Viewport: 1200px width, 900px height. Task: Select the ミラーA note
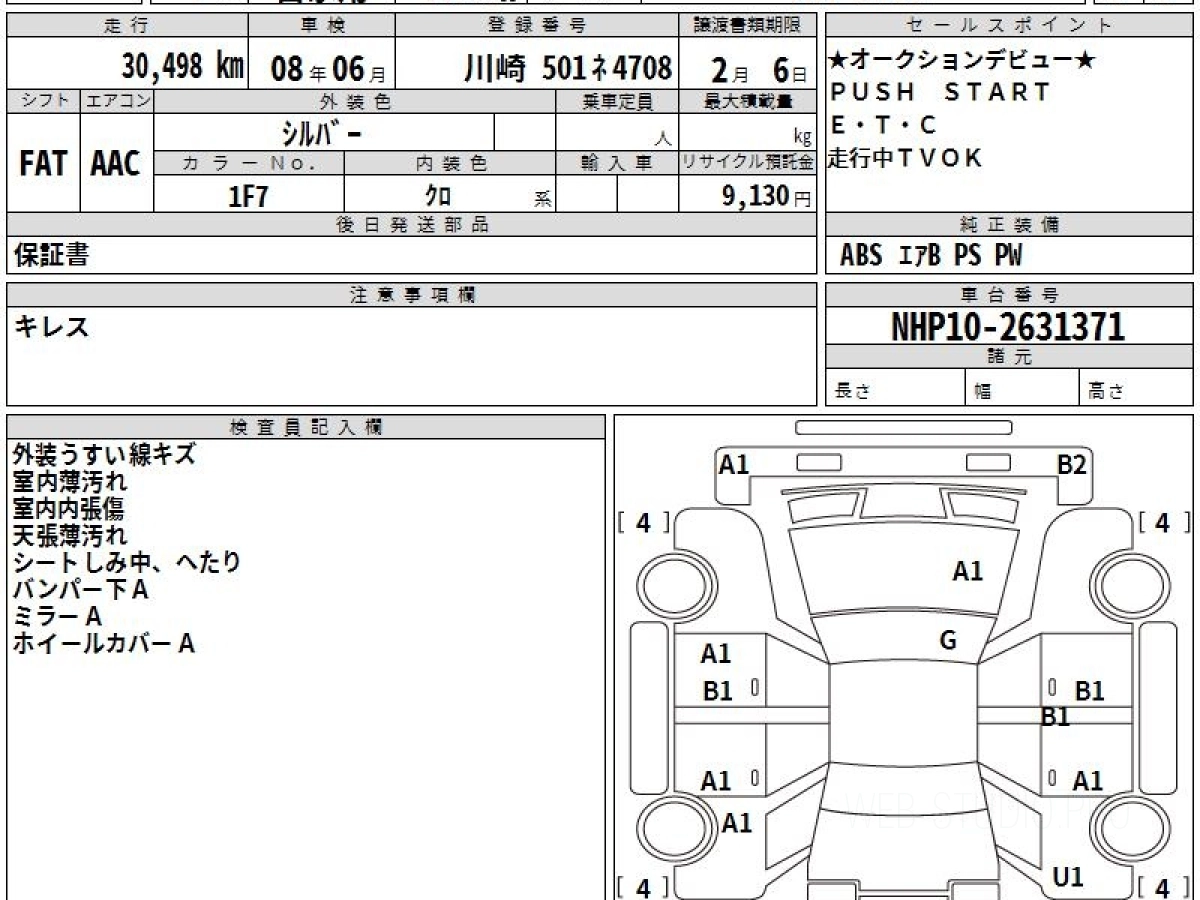[x=58, y=616]
